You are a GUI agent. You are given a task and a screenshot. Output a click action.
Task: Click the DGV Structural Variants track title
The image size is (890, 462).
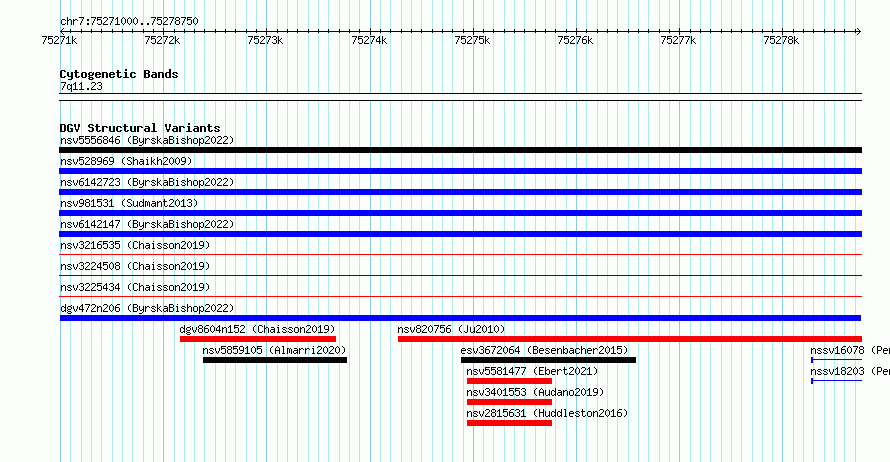point(140,128)
